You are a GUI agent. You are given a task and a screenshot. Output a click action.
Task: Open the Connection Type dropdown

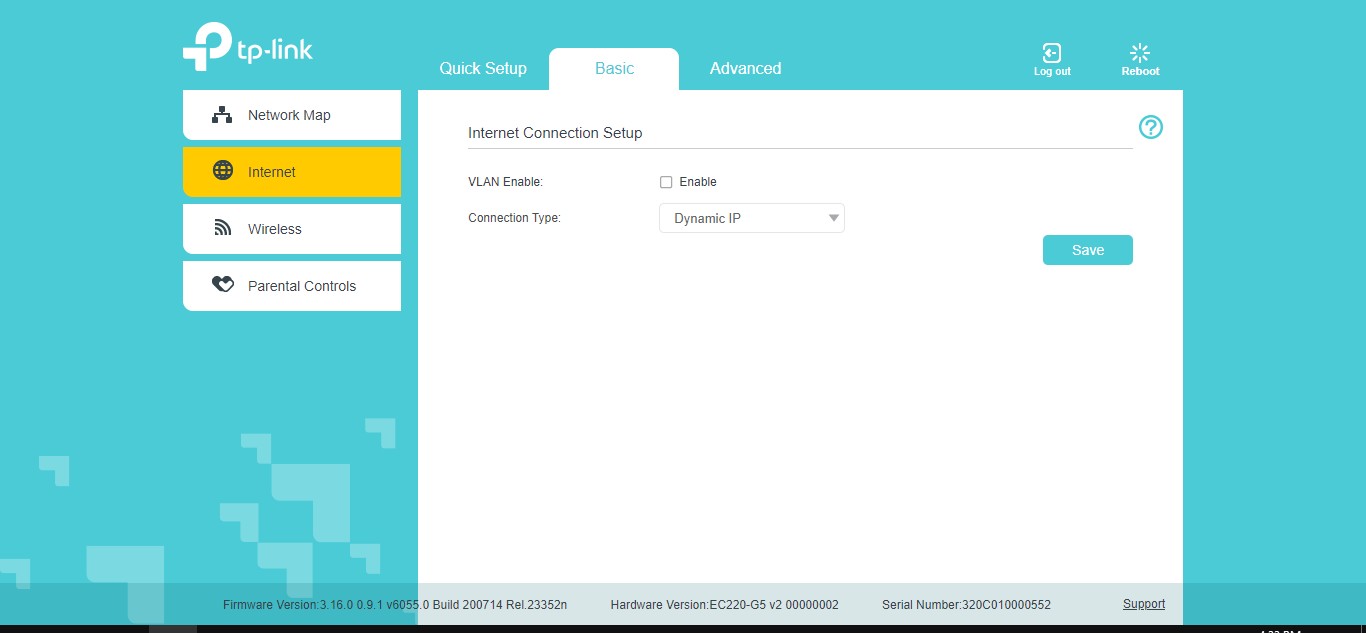[751, 218]
